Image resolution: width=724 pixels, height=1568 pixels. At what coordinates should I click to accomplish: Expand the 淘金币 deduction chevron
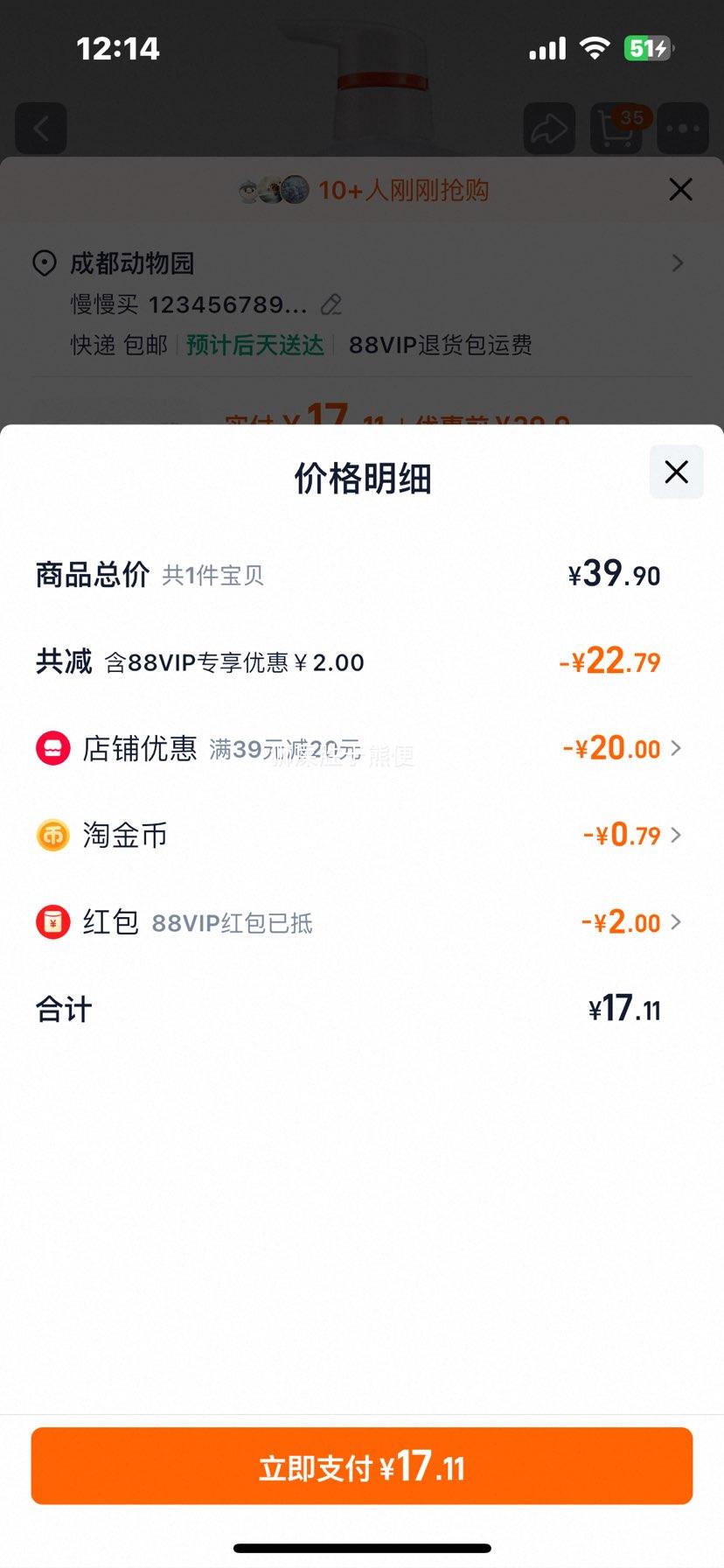click(x=676, y=835)
